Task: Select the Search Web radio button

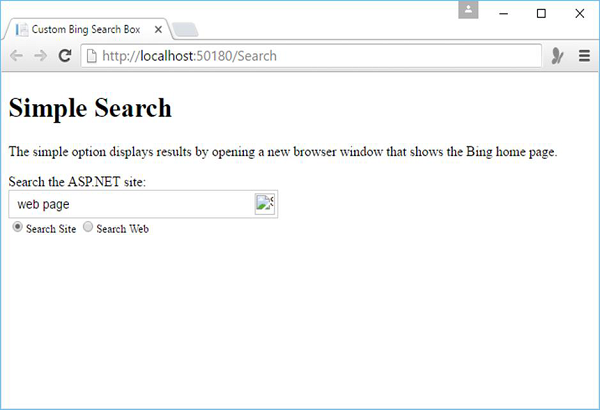Action: coord(88,227)
